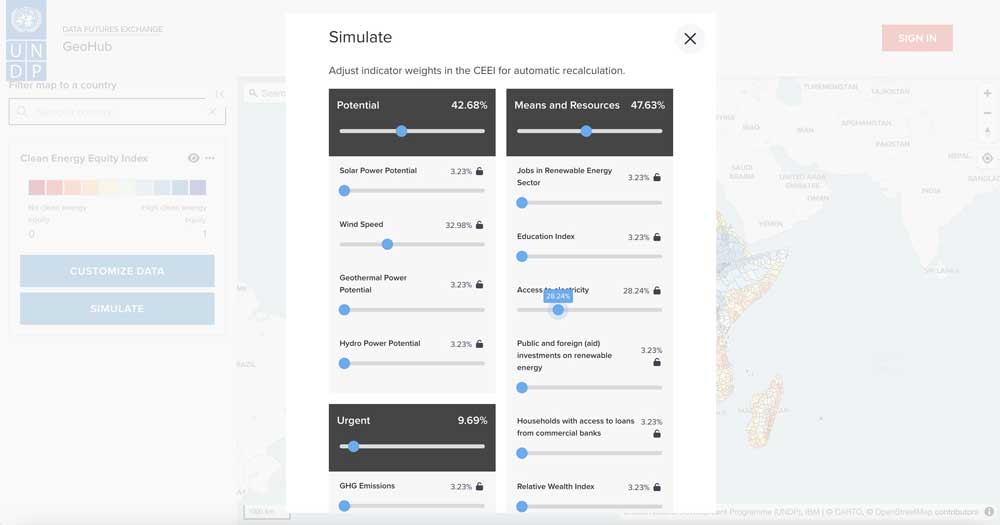Click the CUSTOMIZE DATA button

point(117,271)
